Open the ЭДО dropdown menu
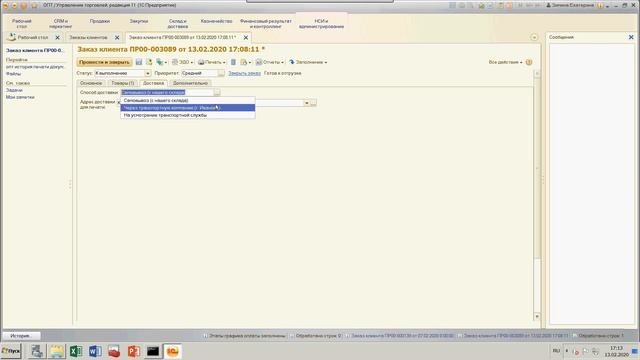The width and height of the screenshot is (640, 360). (182, 62)
